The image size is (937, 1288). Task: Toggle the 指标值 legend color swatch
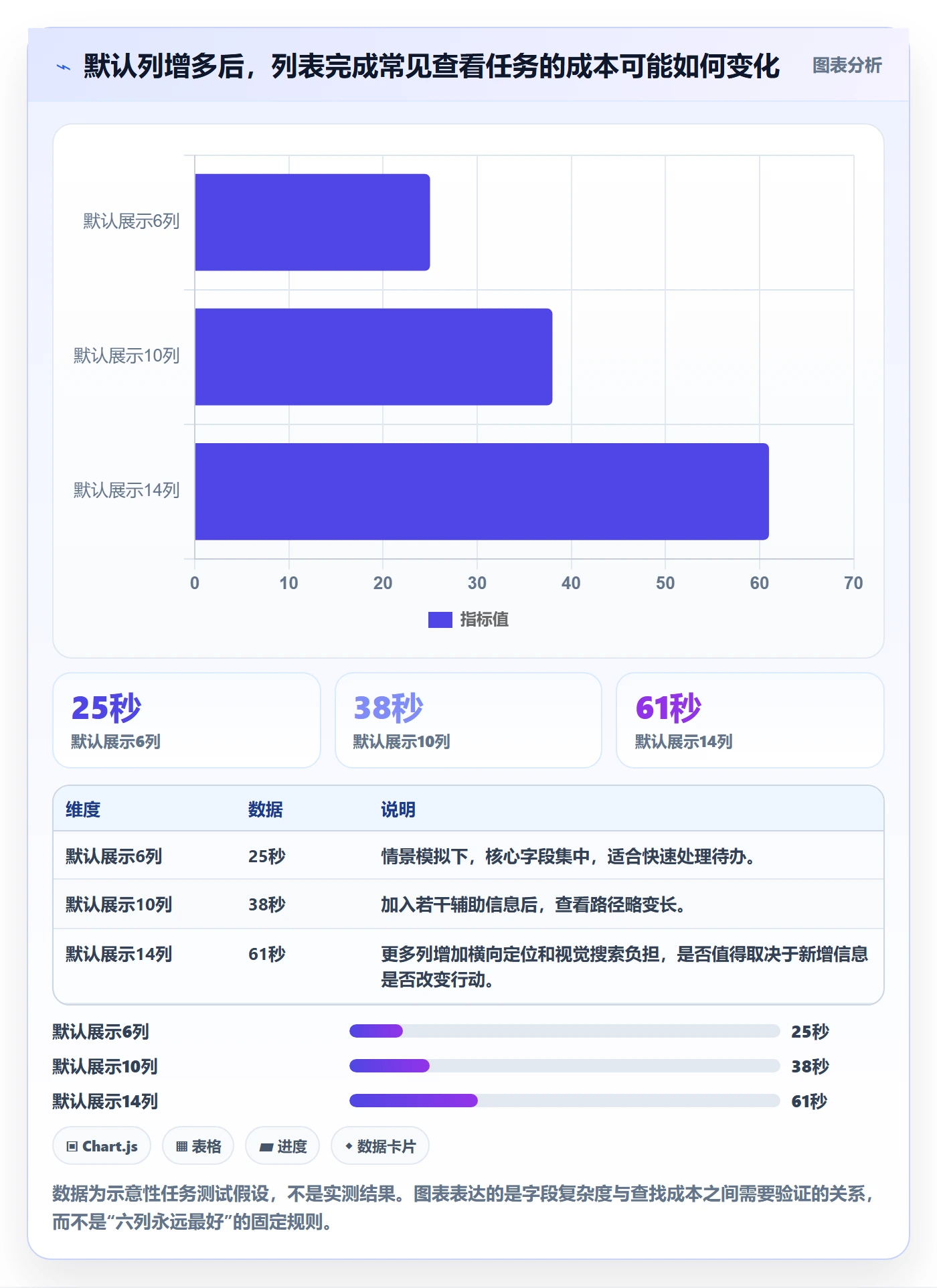click(440, 620)
